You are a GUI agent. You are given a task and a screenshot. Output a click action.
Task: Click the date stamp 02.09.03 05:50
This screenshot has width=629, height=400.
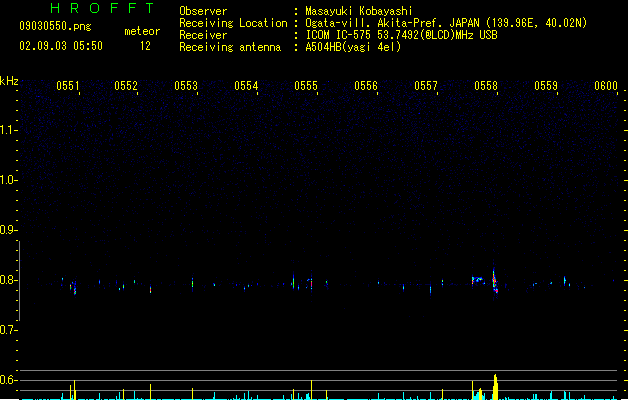[x=61, y=46]
